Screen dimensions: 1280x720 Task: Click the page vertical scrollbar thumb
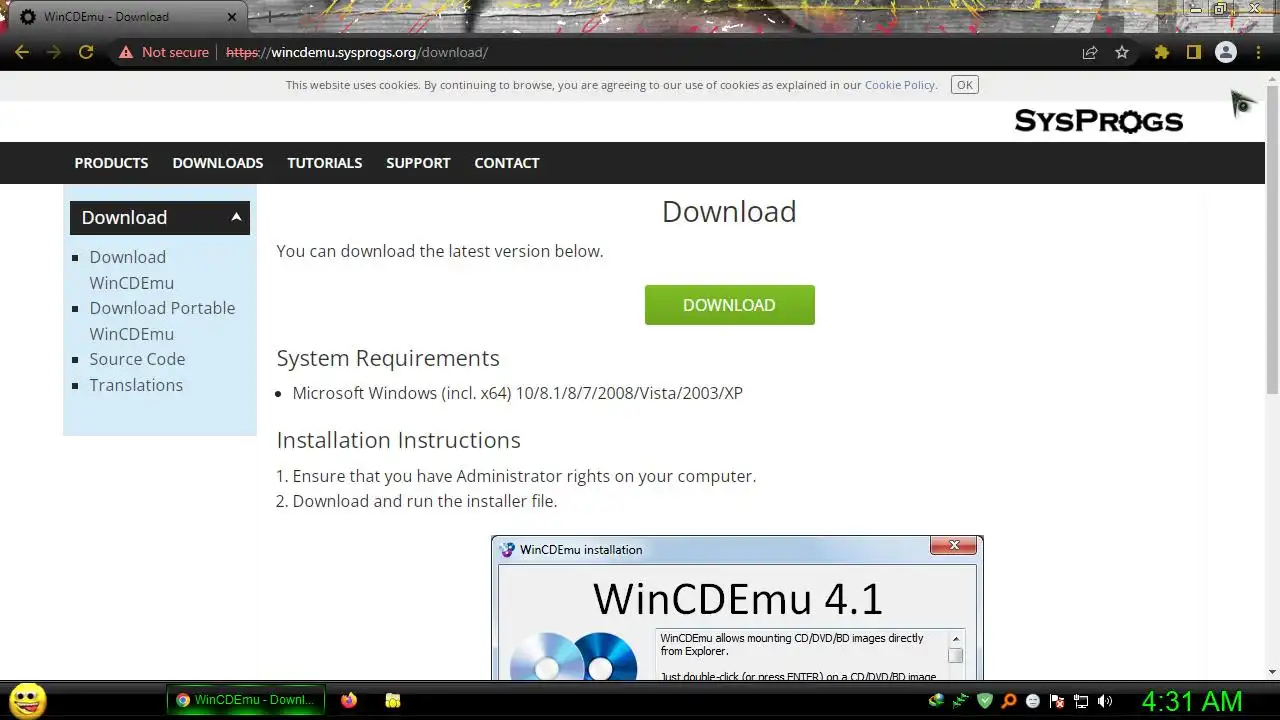[x=1272, y=240]
